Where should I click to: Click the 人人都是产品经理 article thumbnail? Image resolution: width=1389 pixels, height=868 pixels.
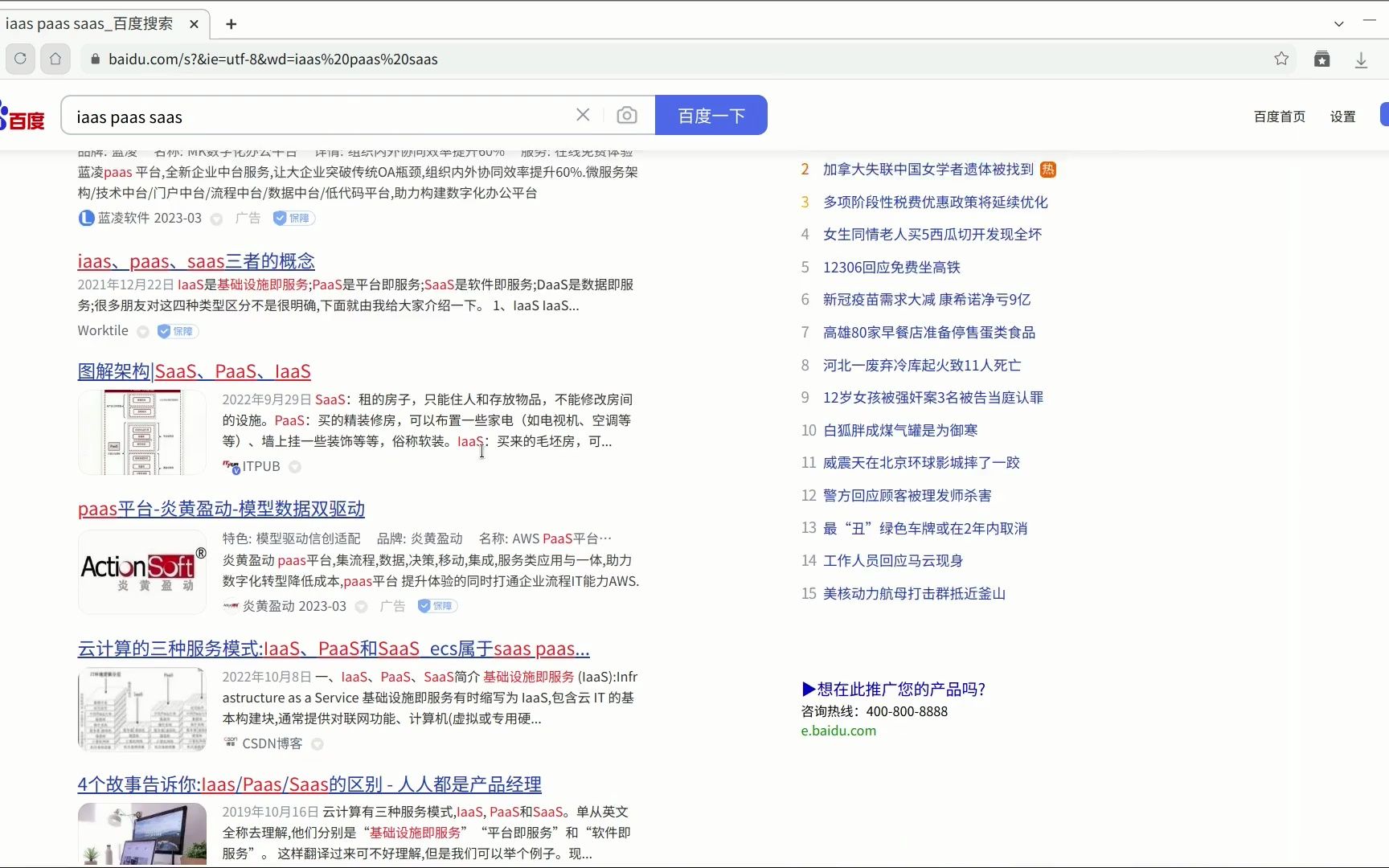[141, 834]
